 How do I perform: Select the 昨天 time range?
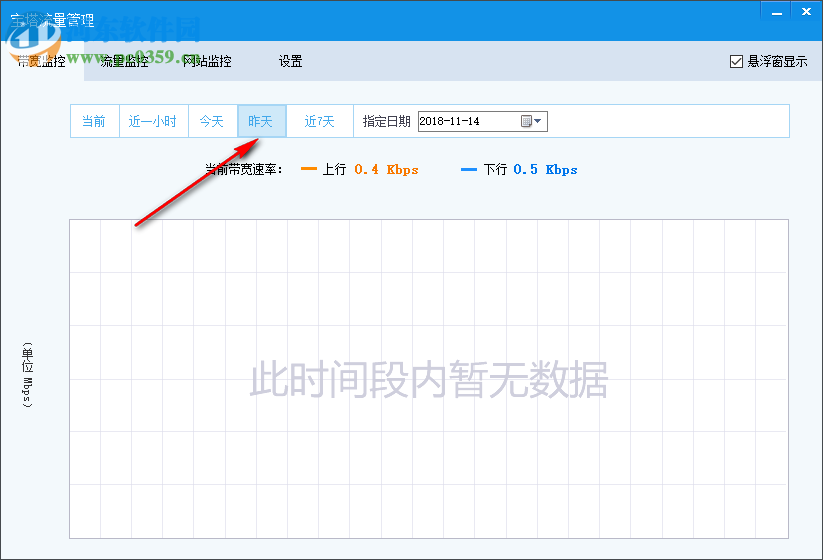click(x=261, y=121)
